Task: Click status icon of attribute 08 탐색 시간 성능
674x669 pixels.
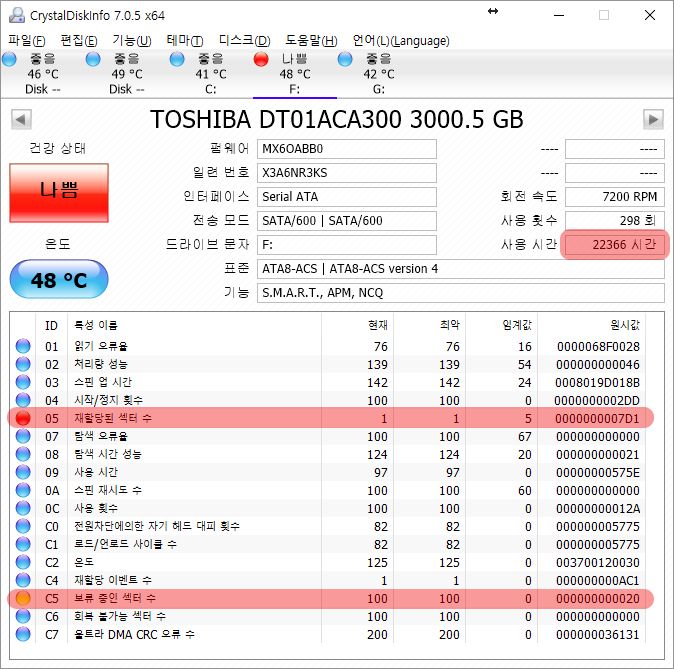Action: [x=23, y=454]
